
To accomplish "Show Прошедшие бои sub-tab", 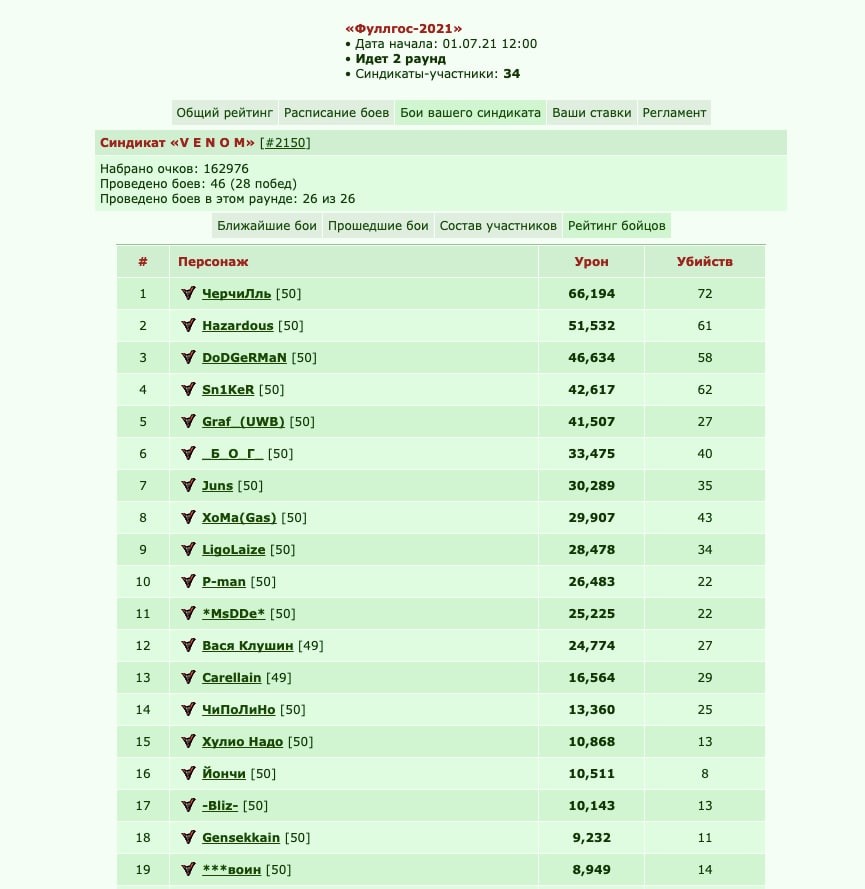I will 378,226.
